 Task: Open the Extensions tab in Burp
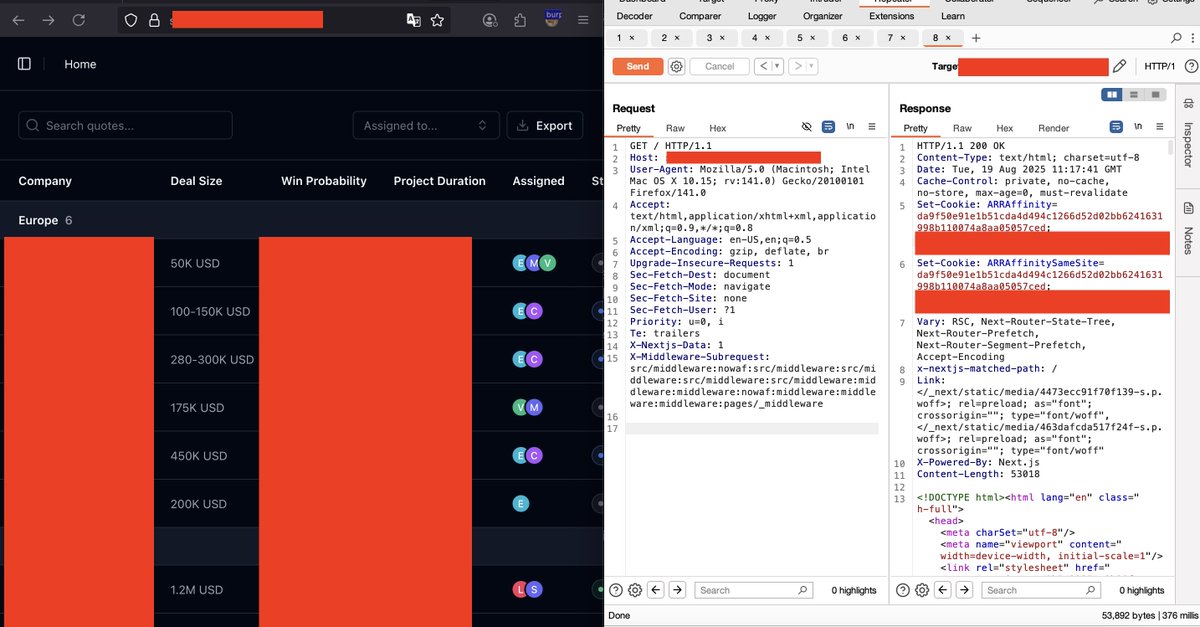891,16
